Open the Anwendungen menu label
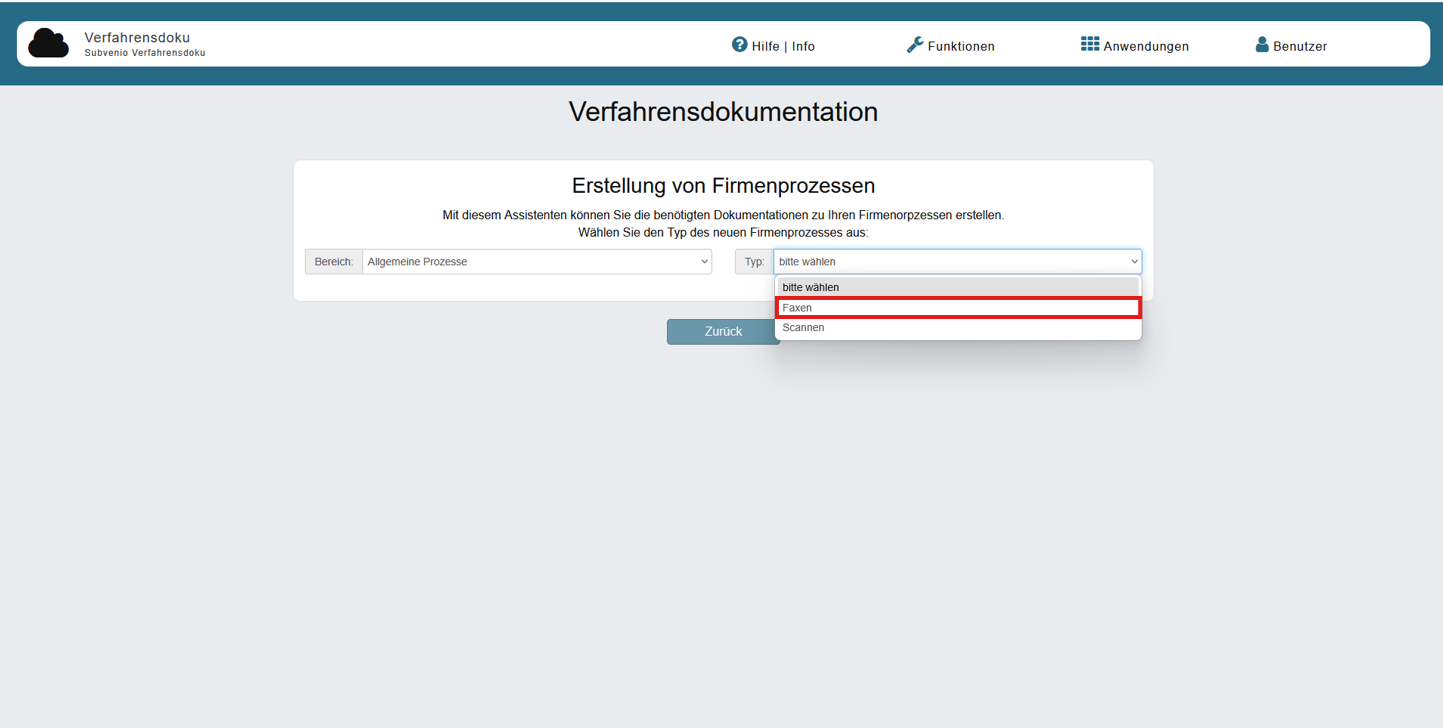1443x728 pixels. tap(1146, 46)
